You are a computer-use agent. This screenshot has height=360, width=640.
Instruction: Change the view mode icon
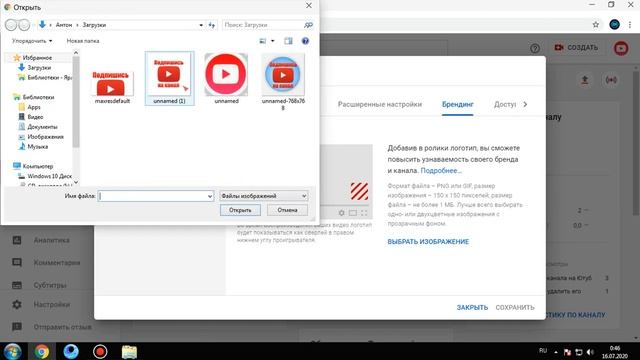click(x=262, y=41)
